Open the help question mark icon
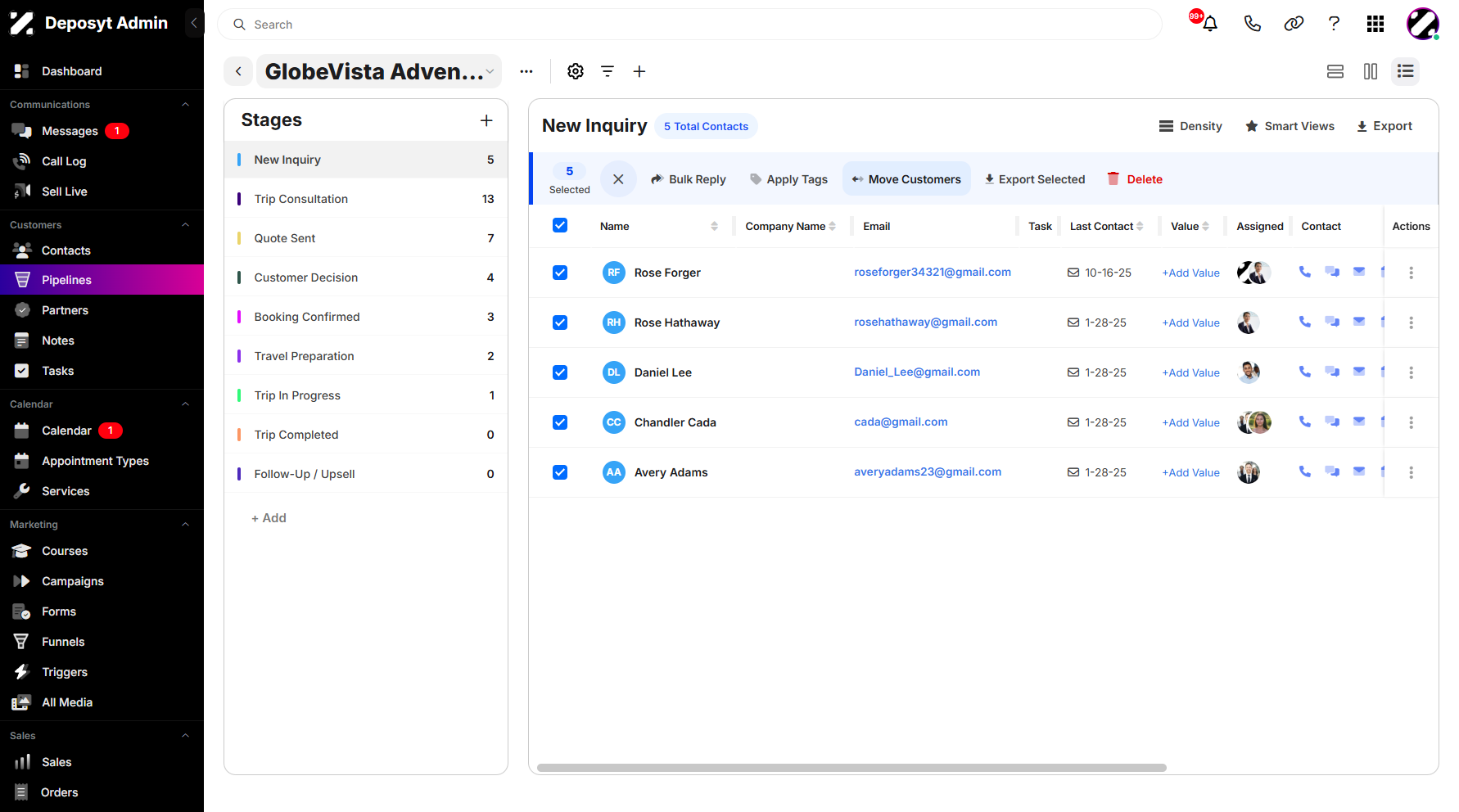This screenshot has width=1459, height=812. pyautogui.click(x=1334, y=24)
